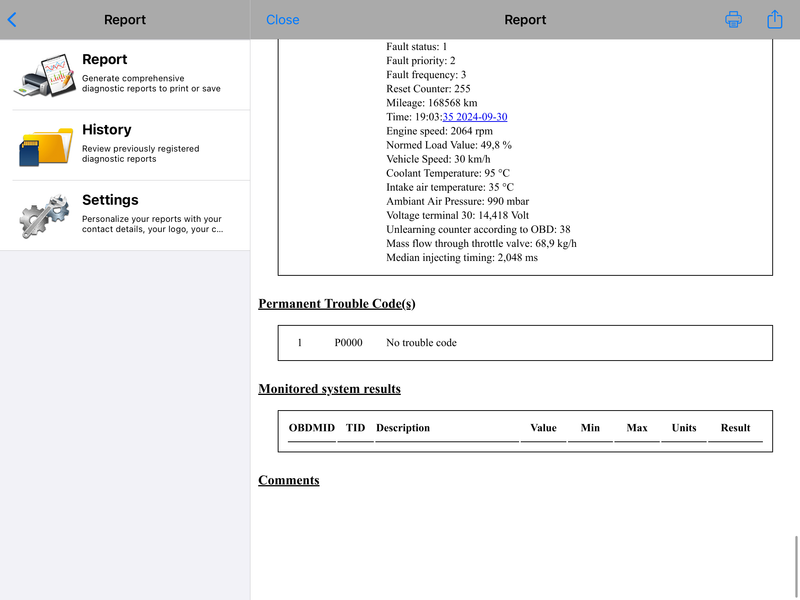Click the vertical scrollbar indicator
Screen dimensions: 800x600
coord(796,567)
